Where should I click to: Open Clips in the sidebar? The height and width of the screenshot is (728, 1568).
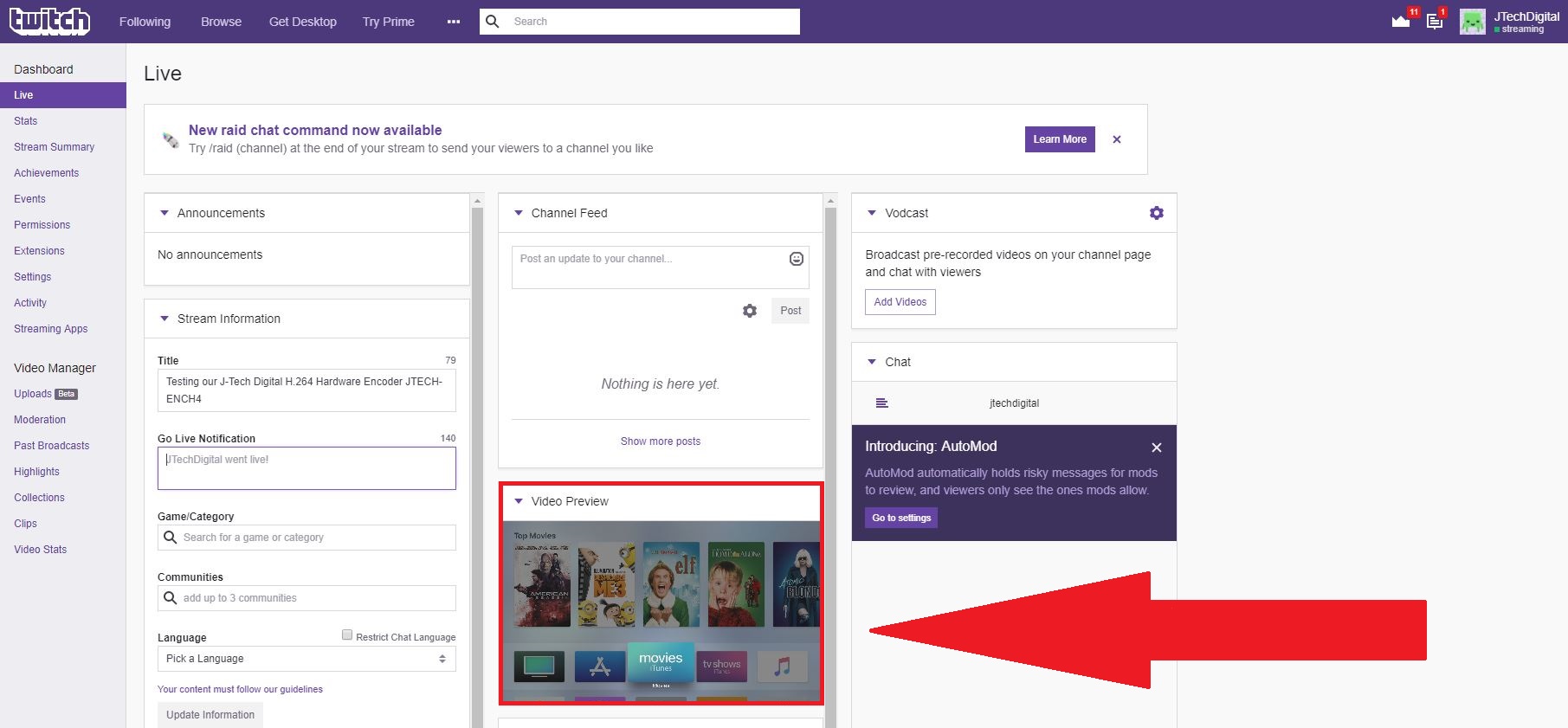[x=26, y=524]
